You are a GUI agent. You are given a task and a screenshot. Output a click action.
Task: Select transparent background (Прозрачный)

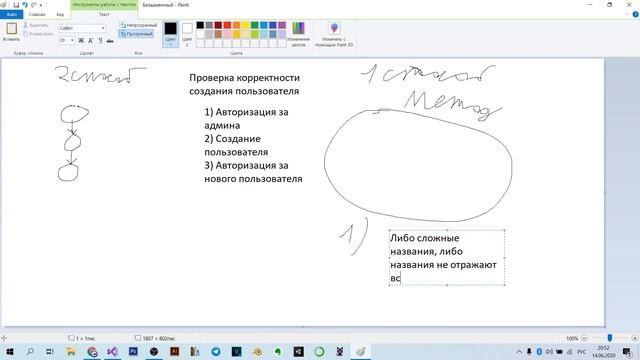136,34
